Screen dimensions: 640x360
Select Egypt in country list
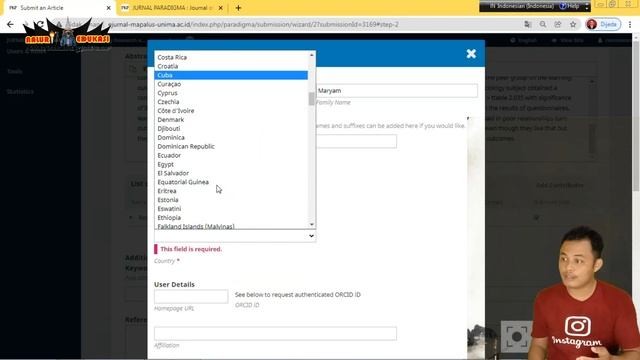pyautogui.click(x=231, y=164)
